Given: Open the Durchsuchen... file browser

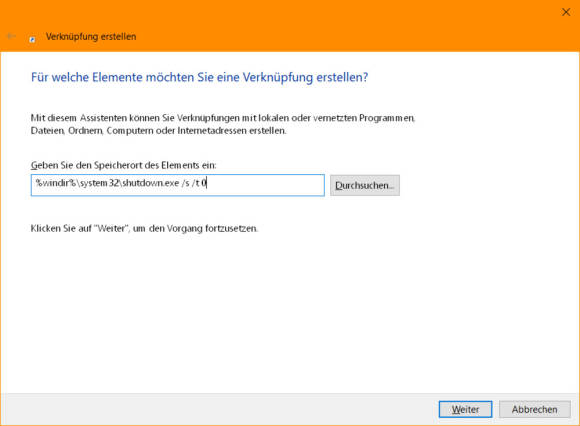Looking at the screenshot, I should click(x=365, y=185).
